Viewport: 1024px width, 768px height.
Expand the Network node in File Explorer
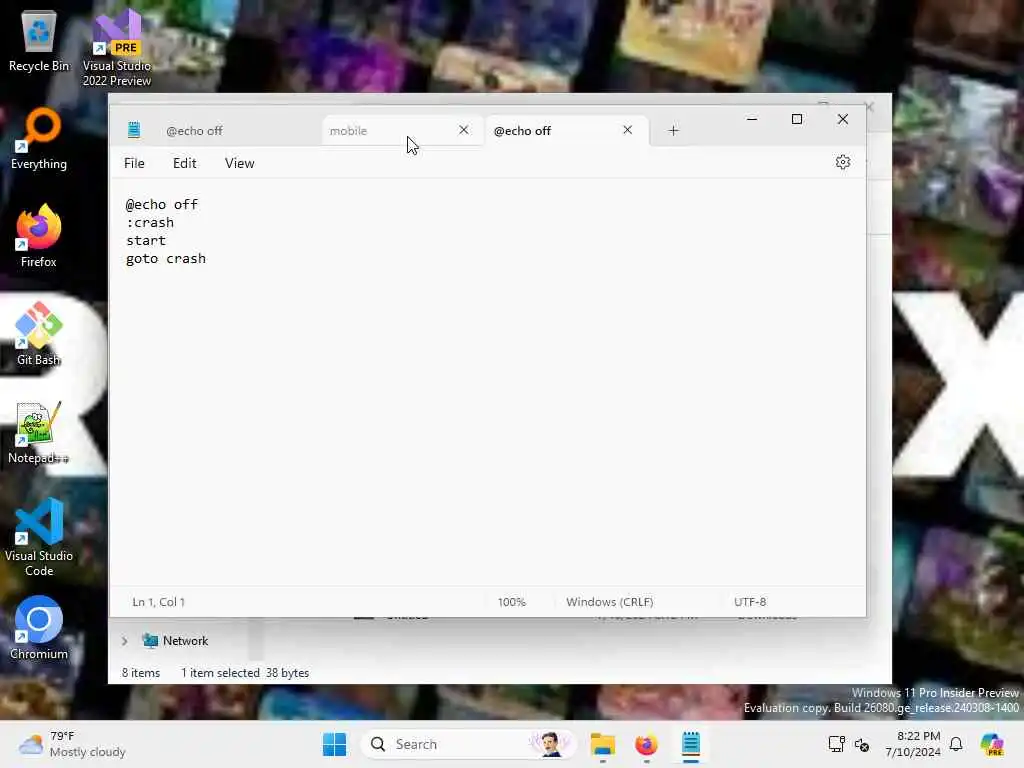124,641
